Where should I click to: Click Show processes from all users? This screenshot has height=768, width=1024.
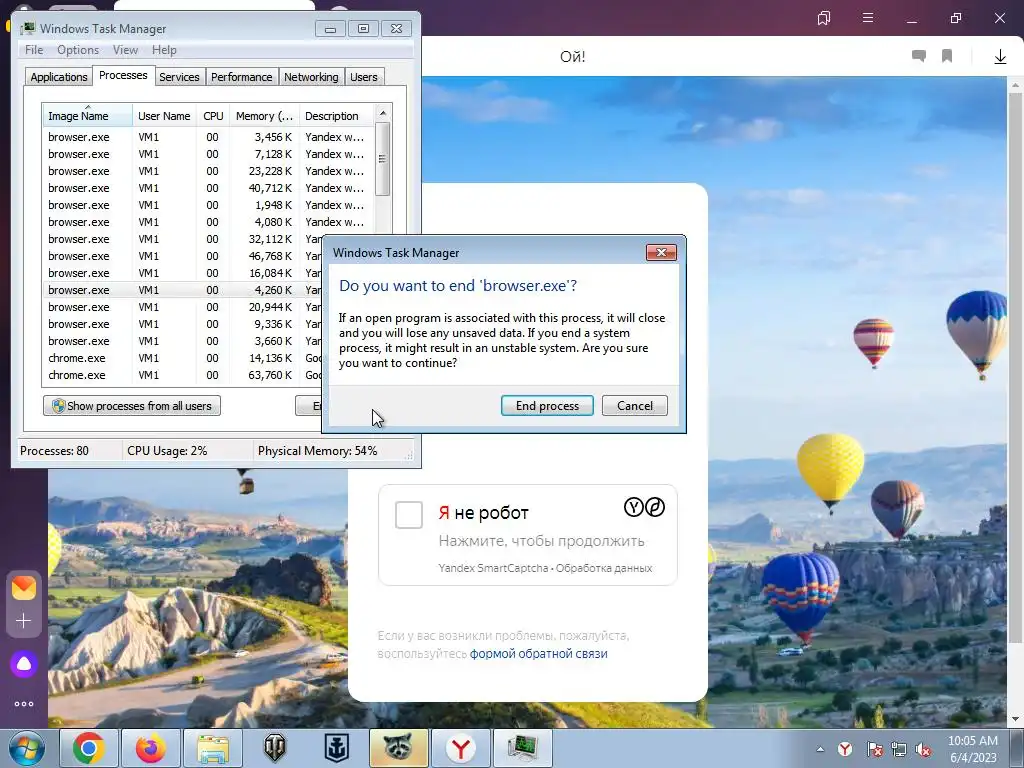132,406
